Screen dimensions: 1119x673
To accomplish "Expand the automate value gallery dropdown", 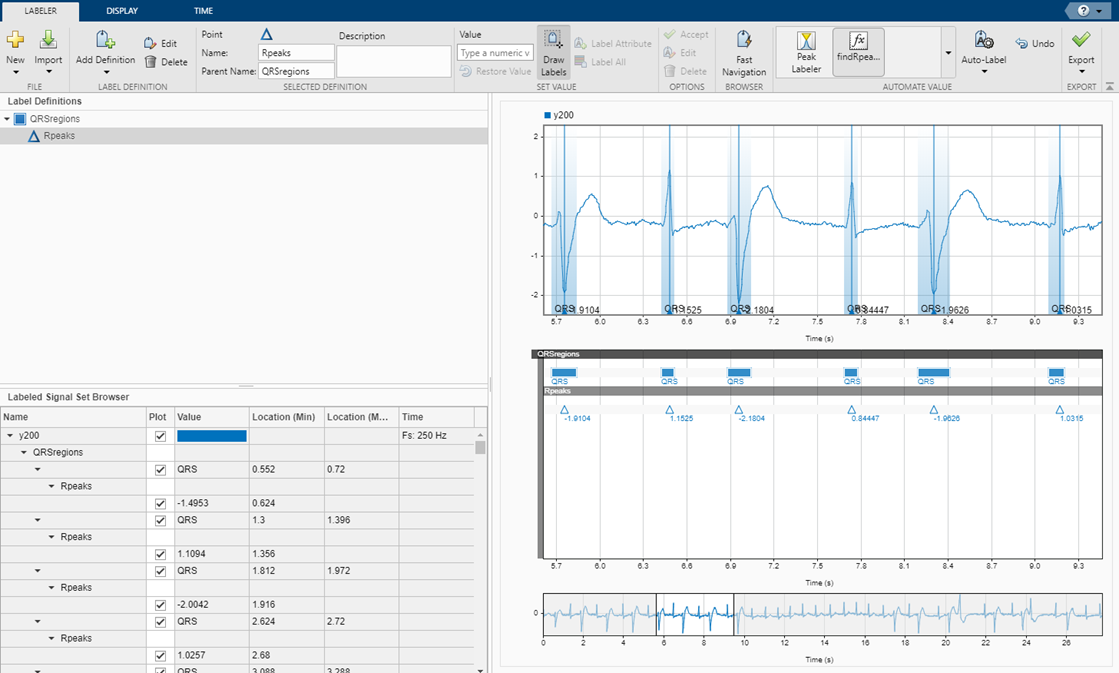I will pos(948,53).
